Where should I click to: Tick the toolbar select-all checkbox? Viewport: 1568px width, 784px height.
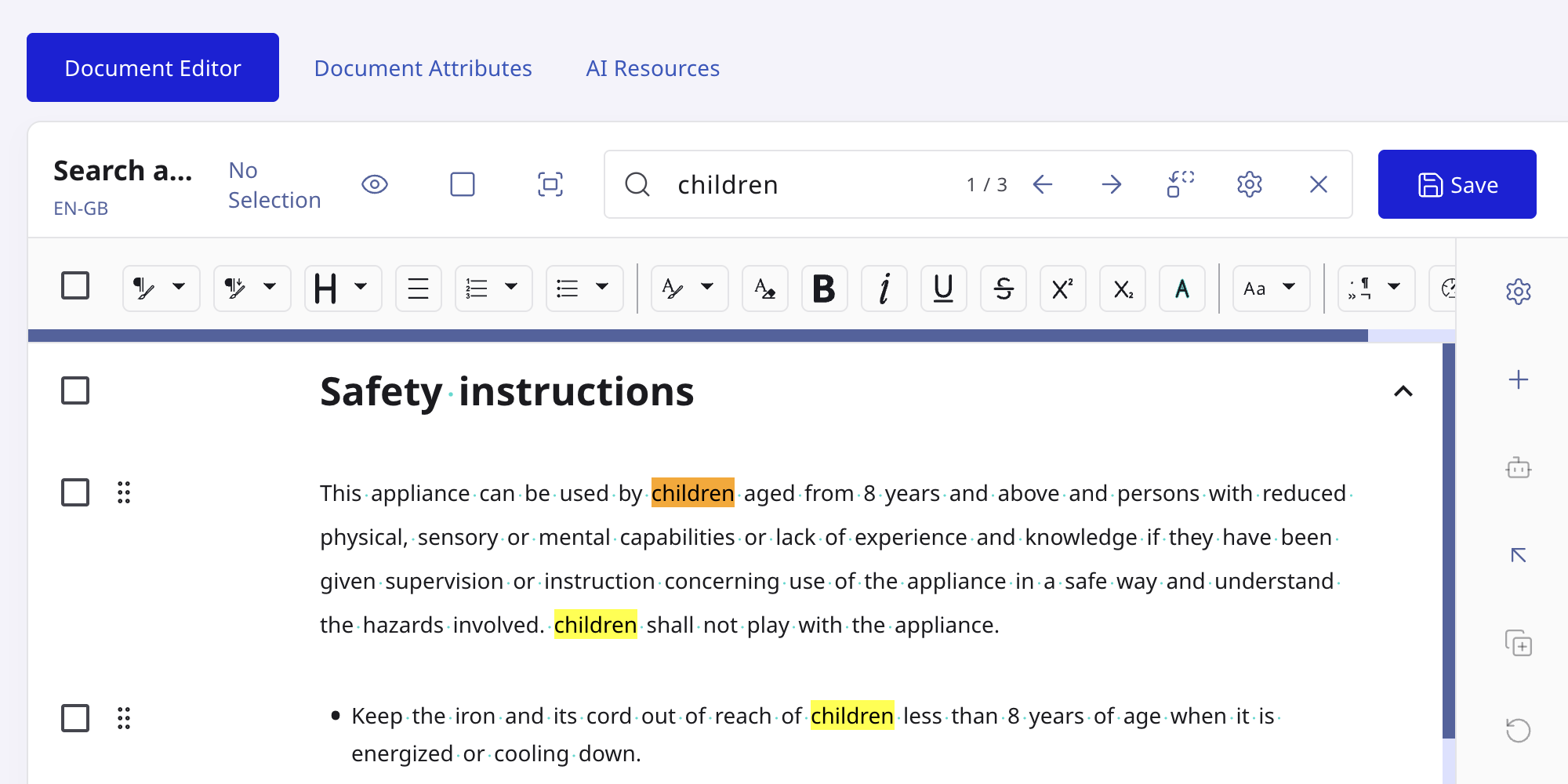coord(75,285)
